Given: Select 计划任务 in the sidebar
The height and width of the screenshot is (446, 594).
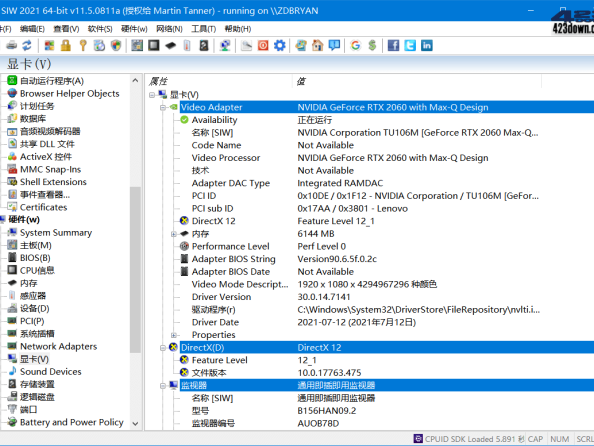Looking at the screenshot, I should click(x=37, y=106).
